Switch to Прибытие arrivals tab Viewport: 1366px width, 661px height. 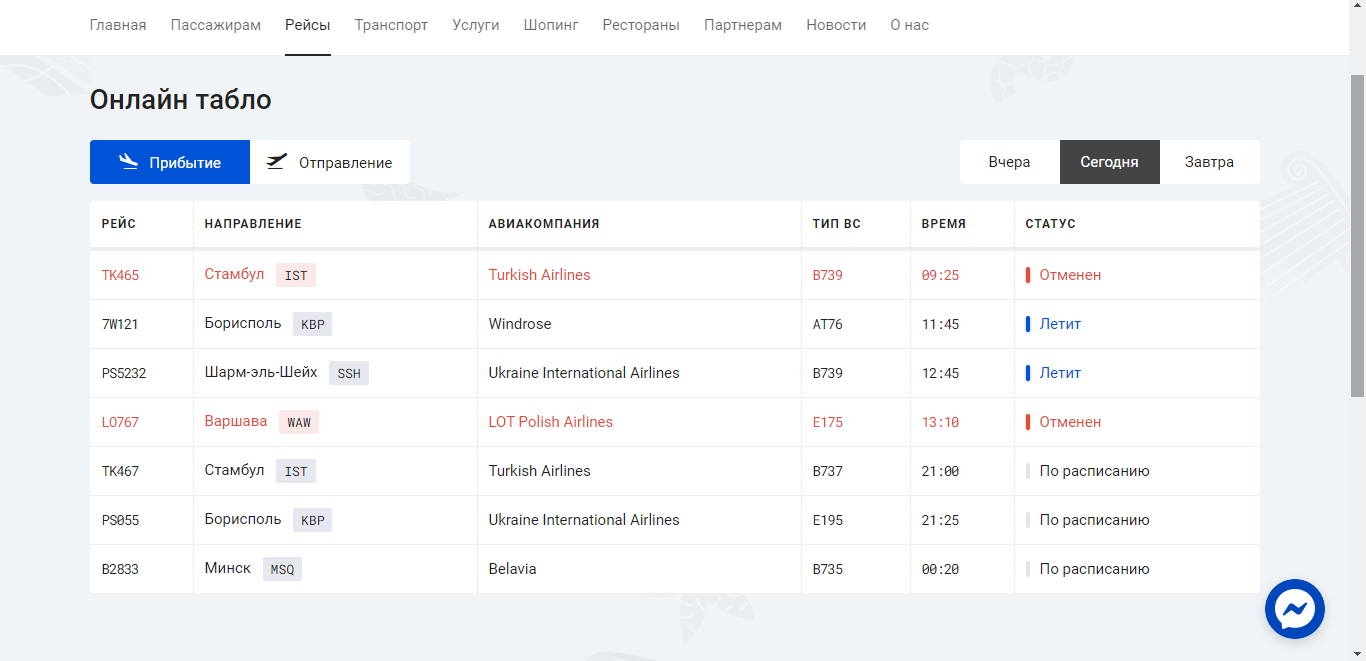click(x=170, y=162)
